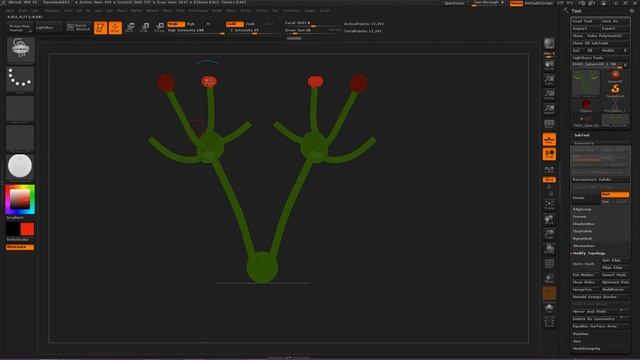The height and width of the screenshot is (360, 640).
Task: Toggle Local symmetry button
Action: [549, 154]
